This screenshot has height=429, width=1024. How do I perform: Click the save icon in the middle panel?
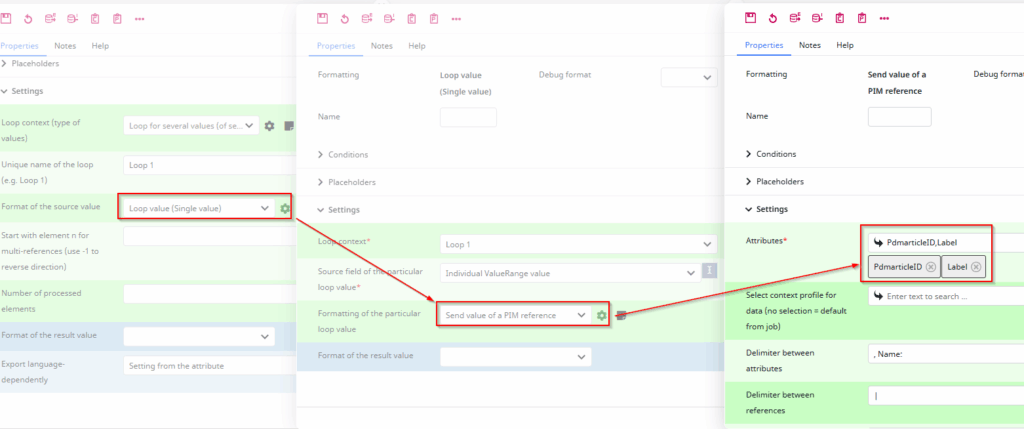pyautogui.click(x=322, y=18)
